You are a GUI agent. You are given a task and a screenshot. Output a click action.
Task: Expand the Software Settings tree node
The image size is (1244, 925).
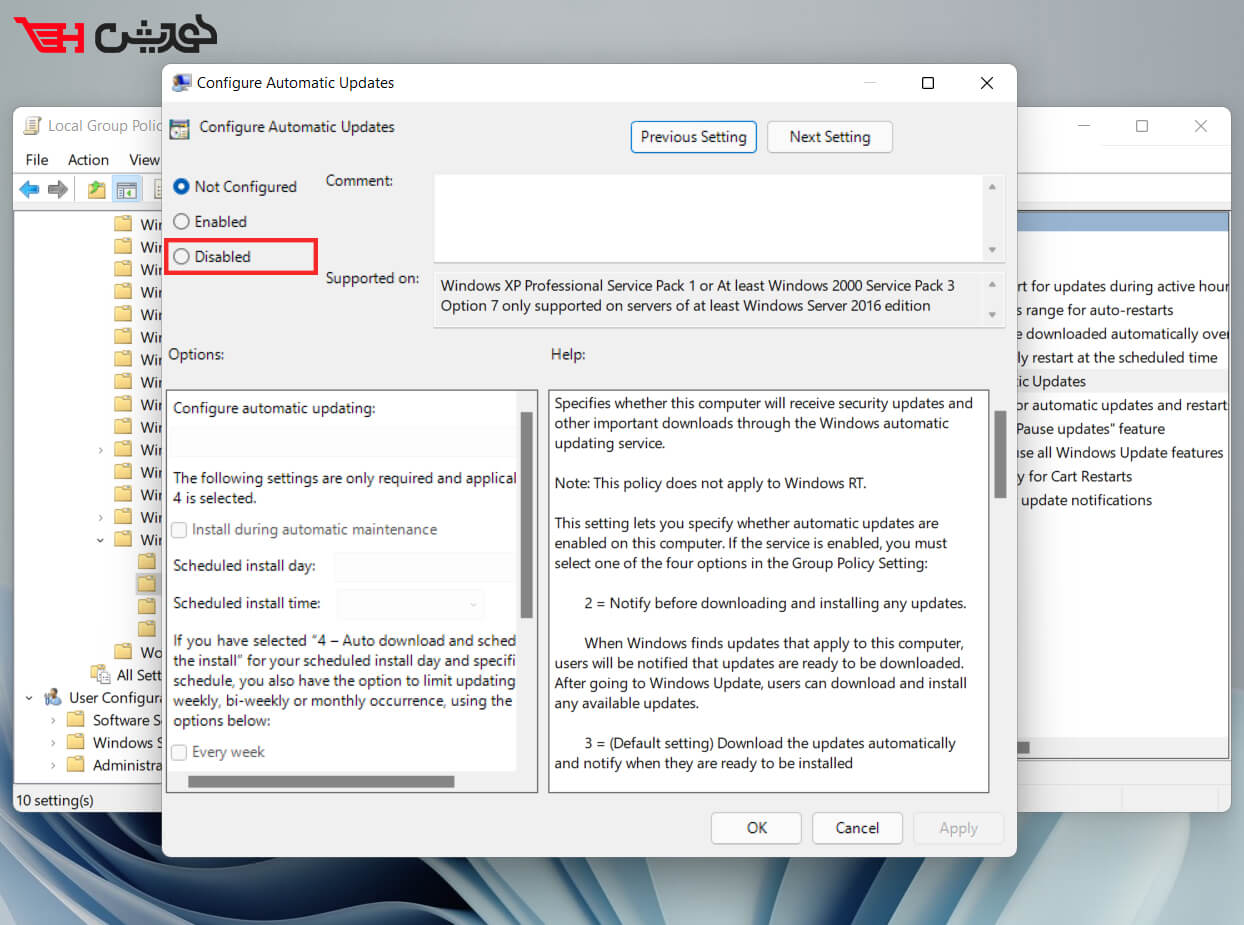51,720
